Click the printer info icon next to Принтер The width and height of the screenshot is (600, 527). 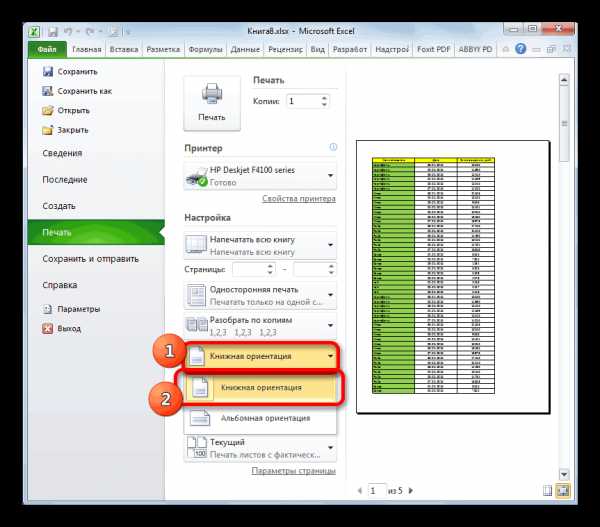[x=333, y=147]
